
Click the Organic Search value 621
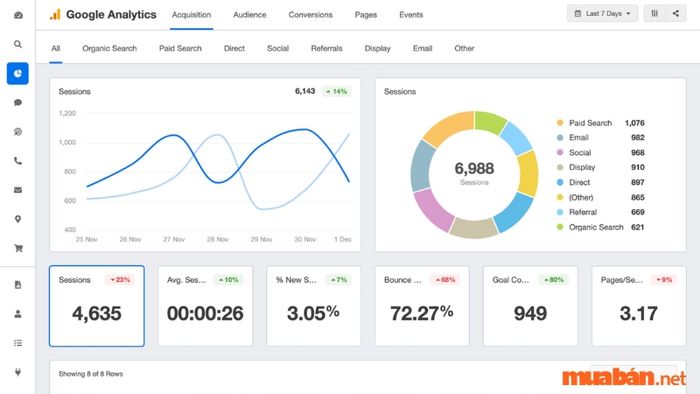tap(638, 227)
